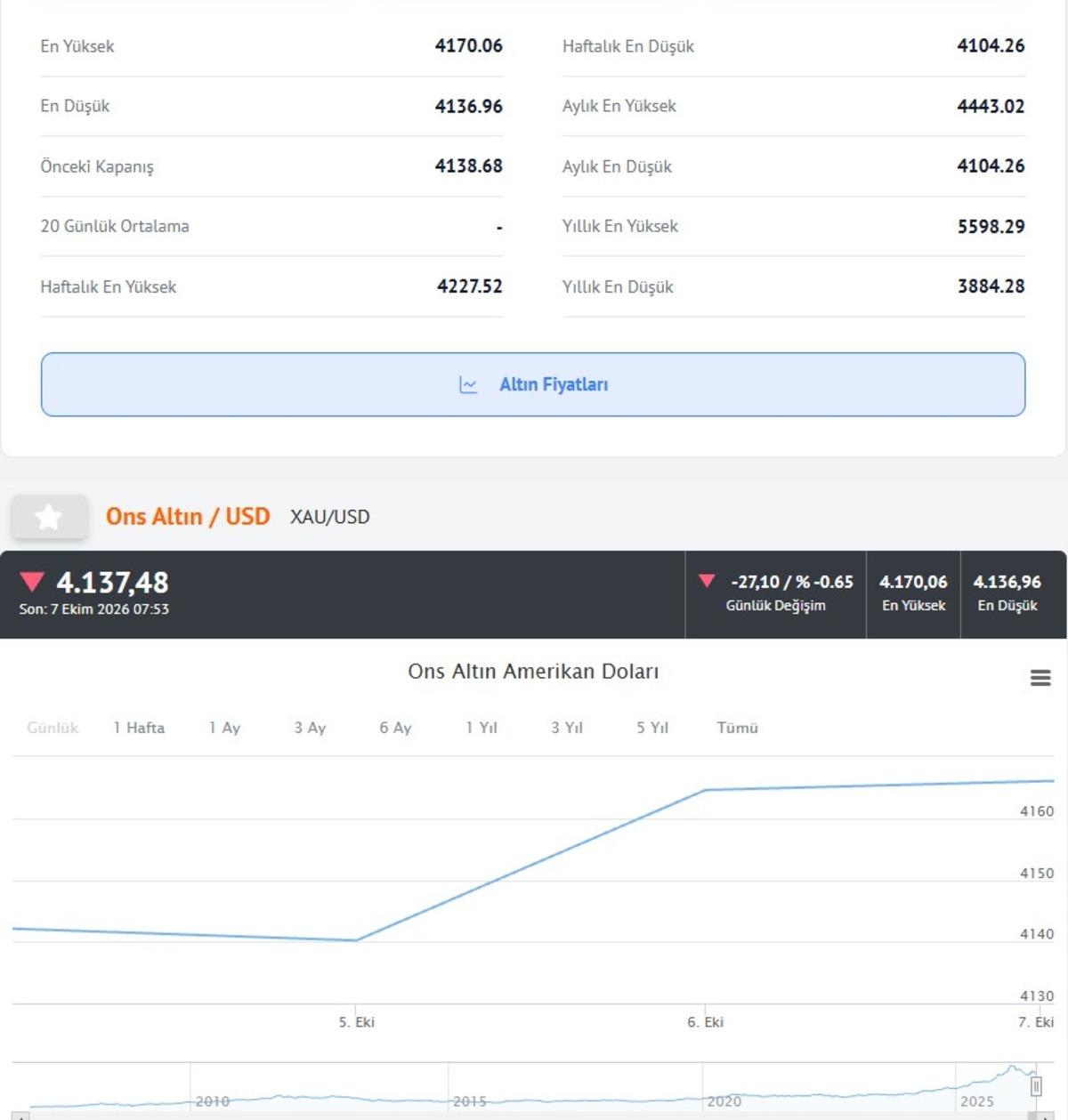Choose the 5 Yıl chart range

(652, 728)
